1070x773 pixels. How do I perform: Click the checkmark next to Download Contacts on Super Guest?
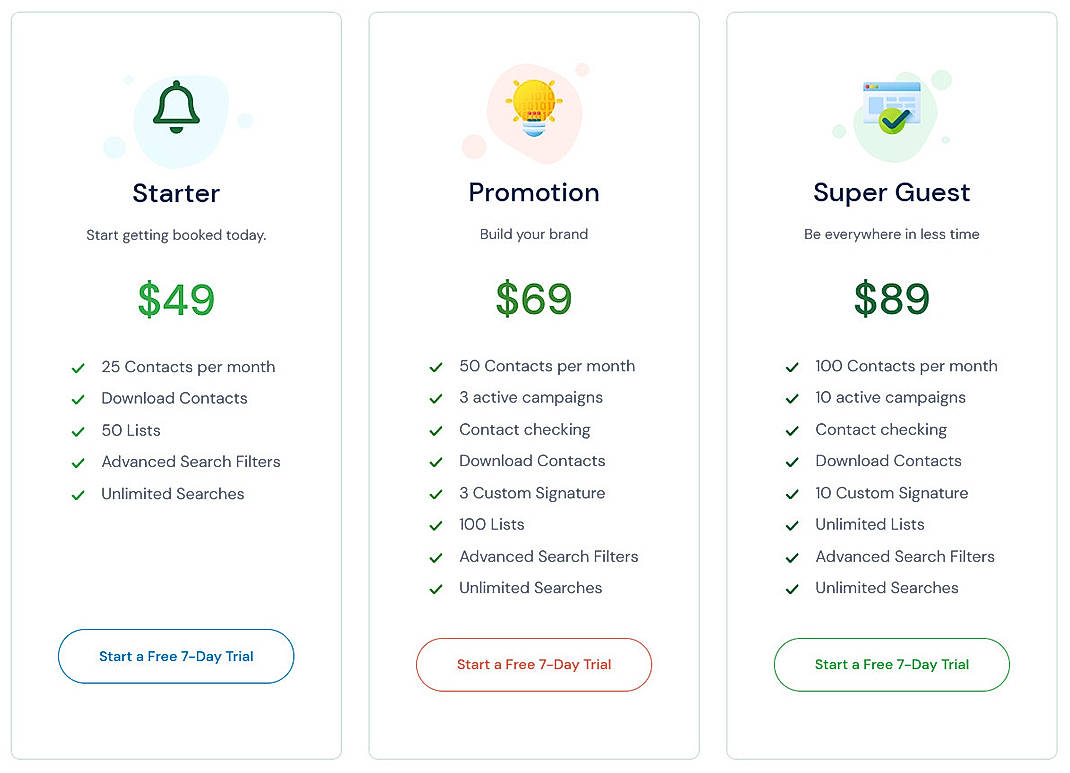pyautogui.click(x=792, y=461)
